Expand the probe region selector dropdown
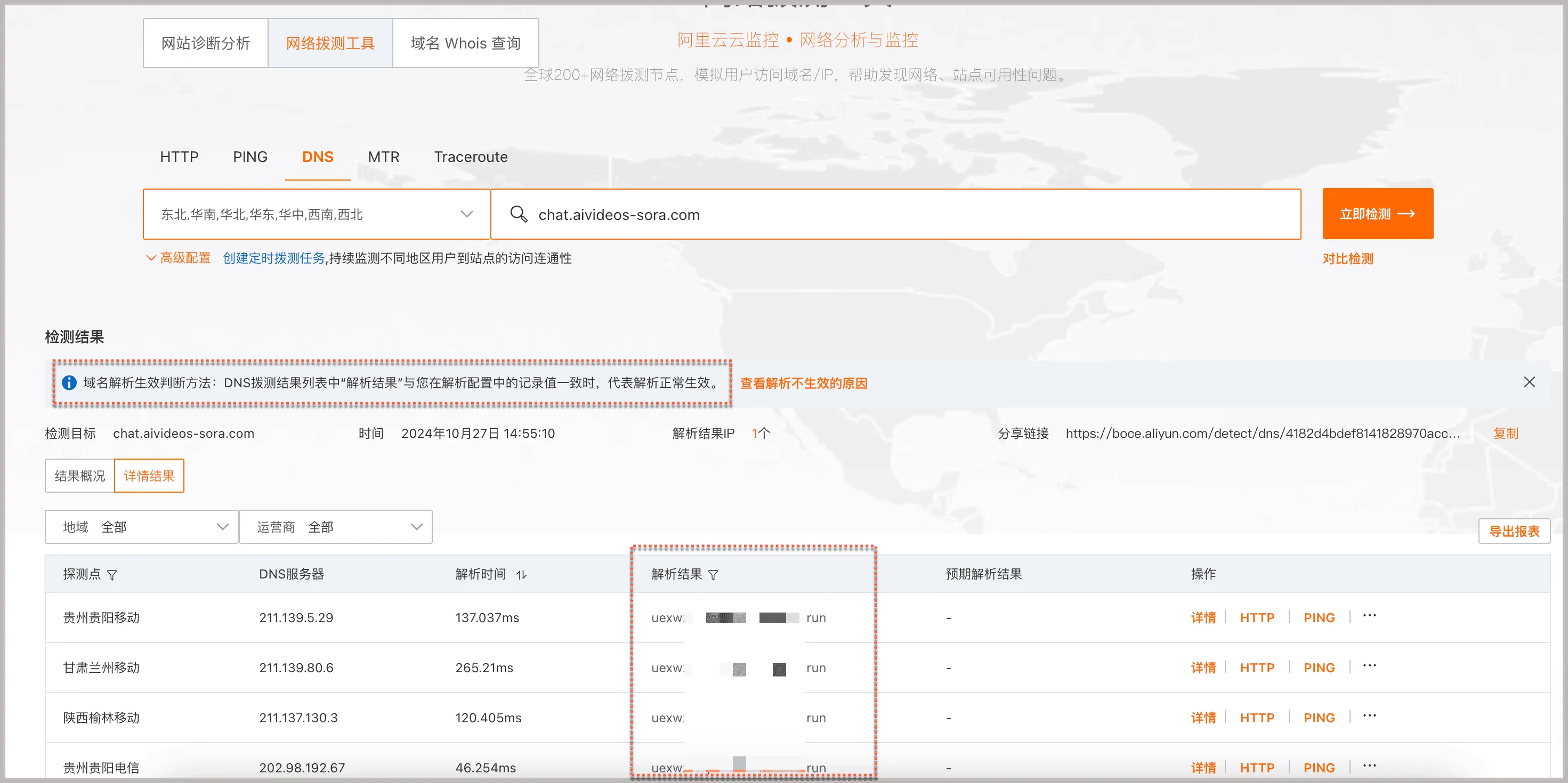The width and height of the screenshot is (1568, 783). click(x=466, y=214)
